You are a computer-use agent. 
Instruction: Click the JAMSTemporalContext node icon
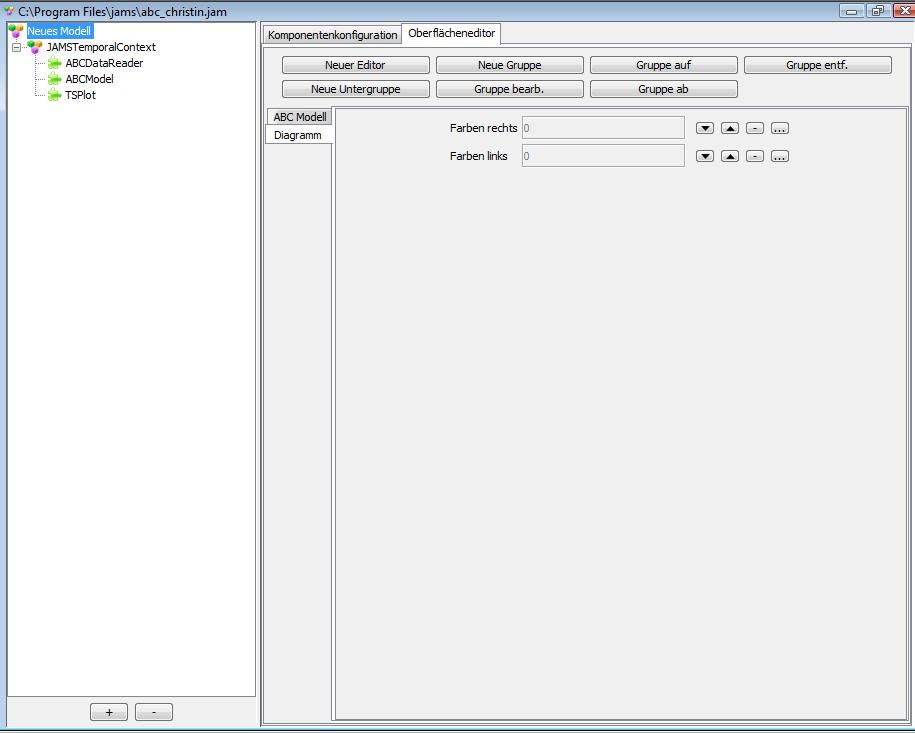click(36, 47)
